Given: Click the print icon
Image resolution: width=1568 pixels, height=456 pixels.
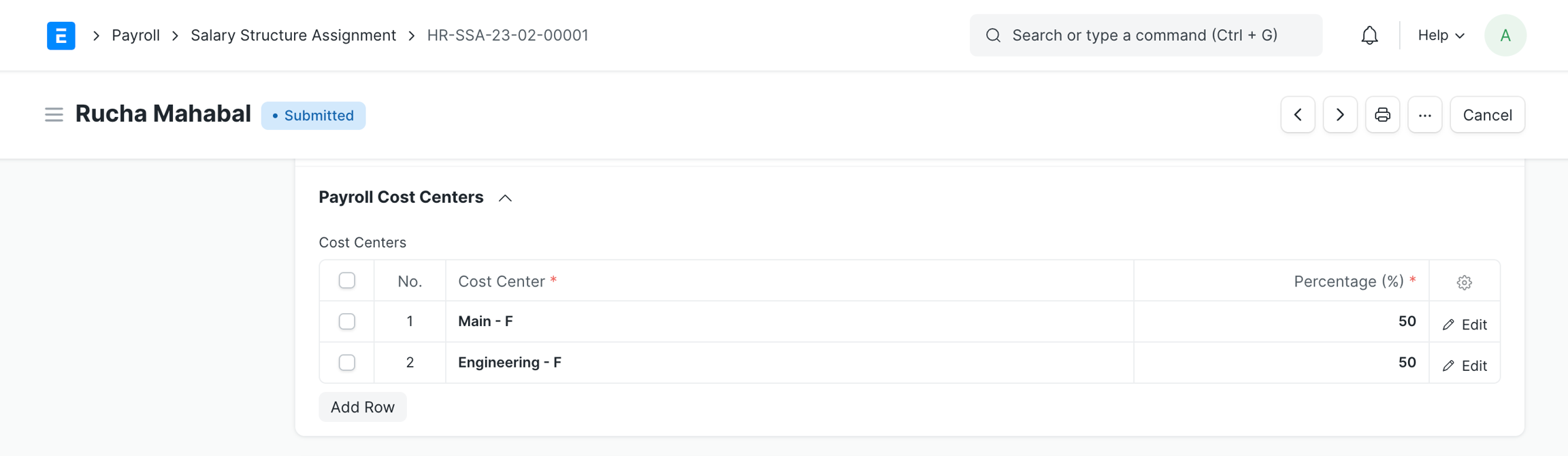Looking at the screenshot, I should [x=1382, y=115].
